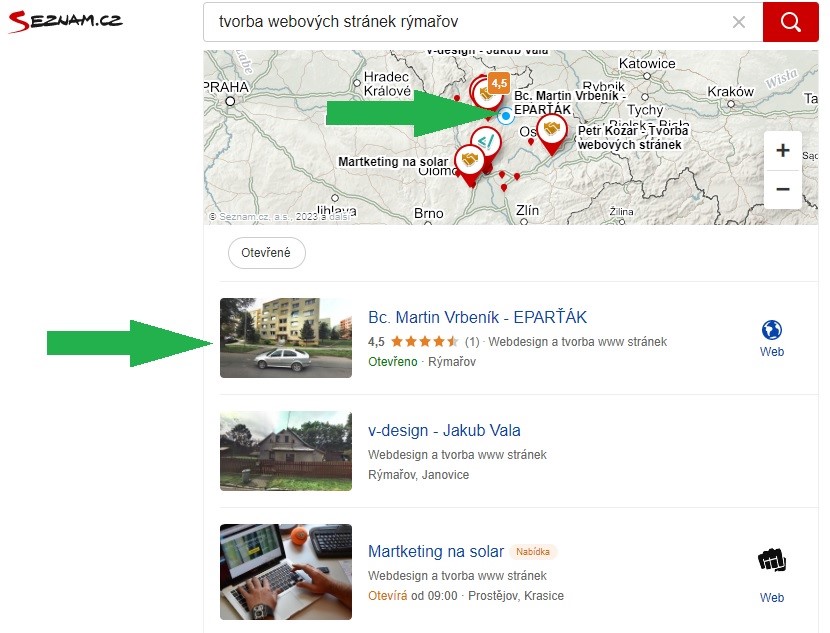Click Web link text for Martketing na solar
This screenshot has height=633, width=830.
772,598
